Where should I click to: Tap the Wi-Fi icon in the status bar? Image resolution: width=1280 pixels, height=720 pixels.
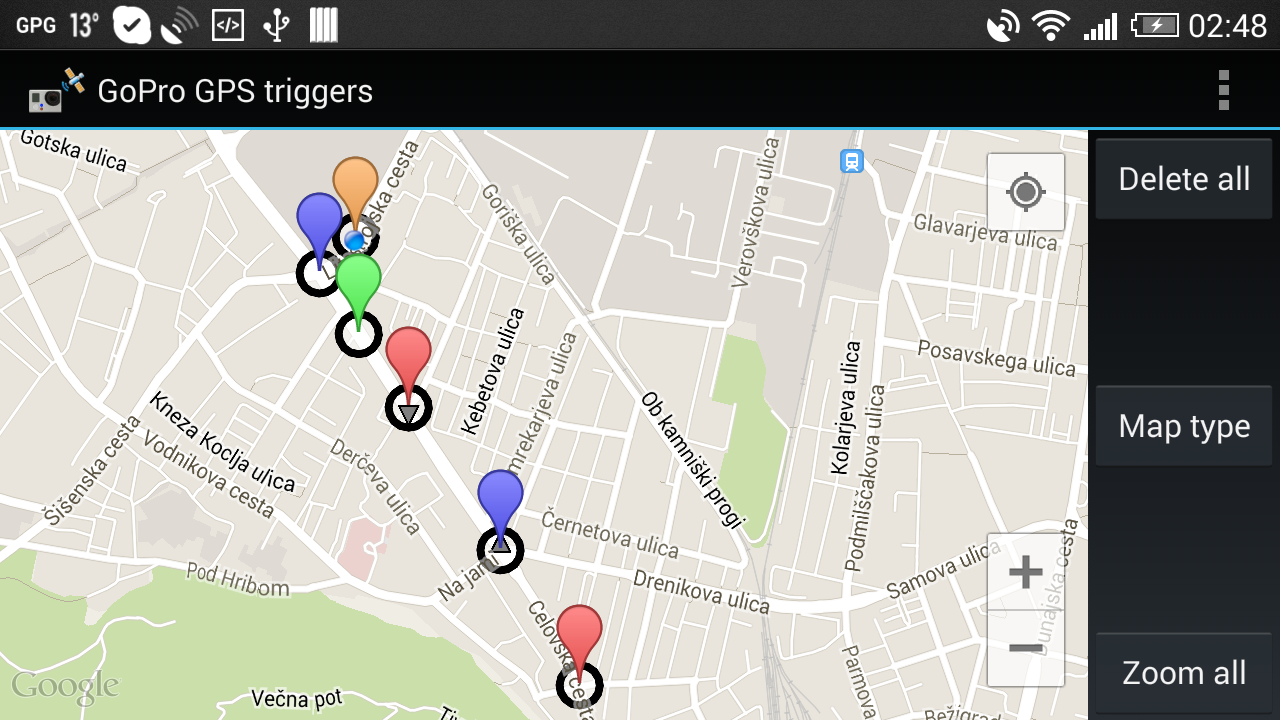pyautogui.click(x=1052, y=23)
